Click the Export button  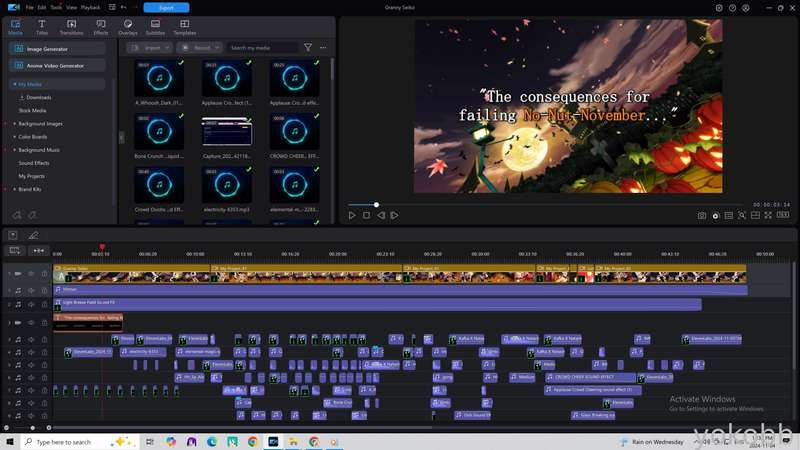166,8
